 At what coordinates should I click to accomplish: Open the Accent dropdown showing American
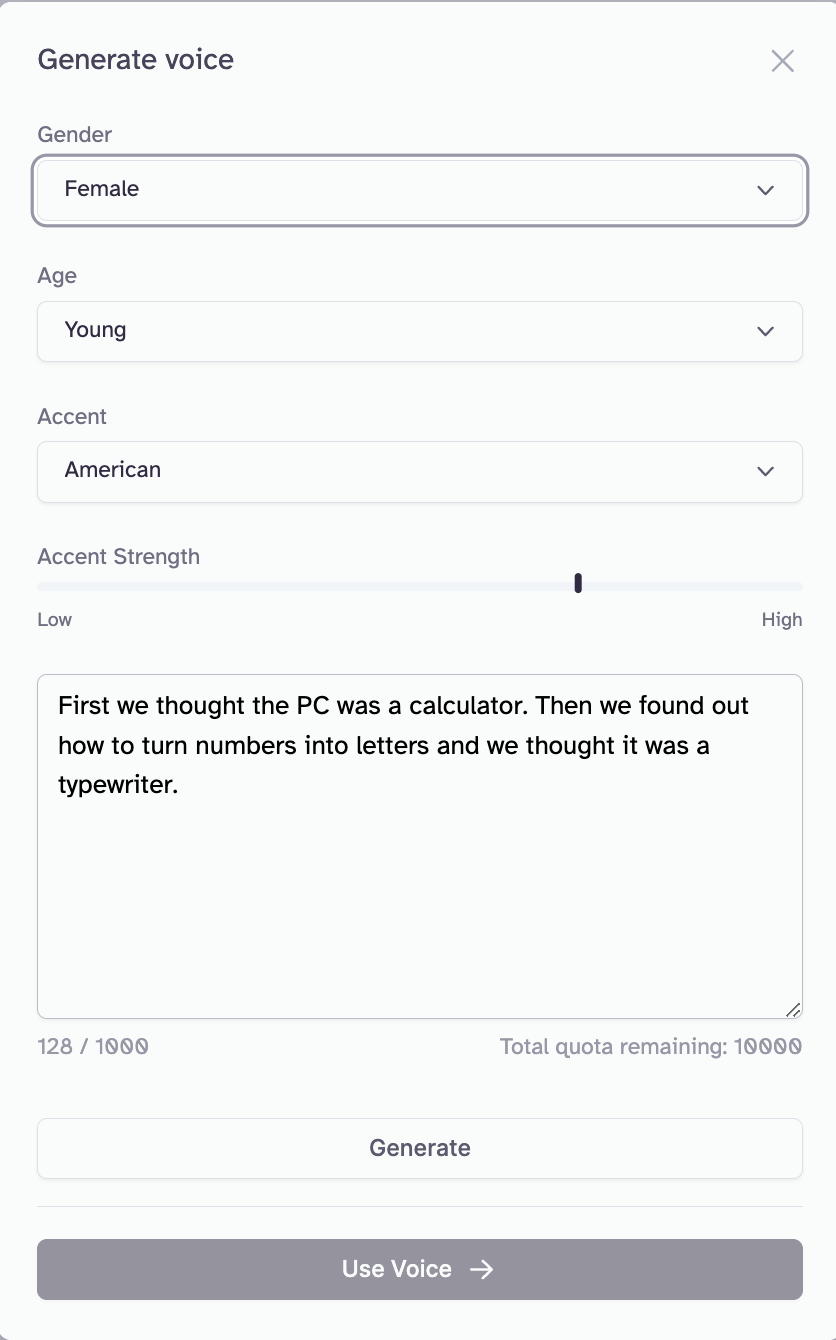point(419,471)
